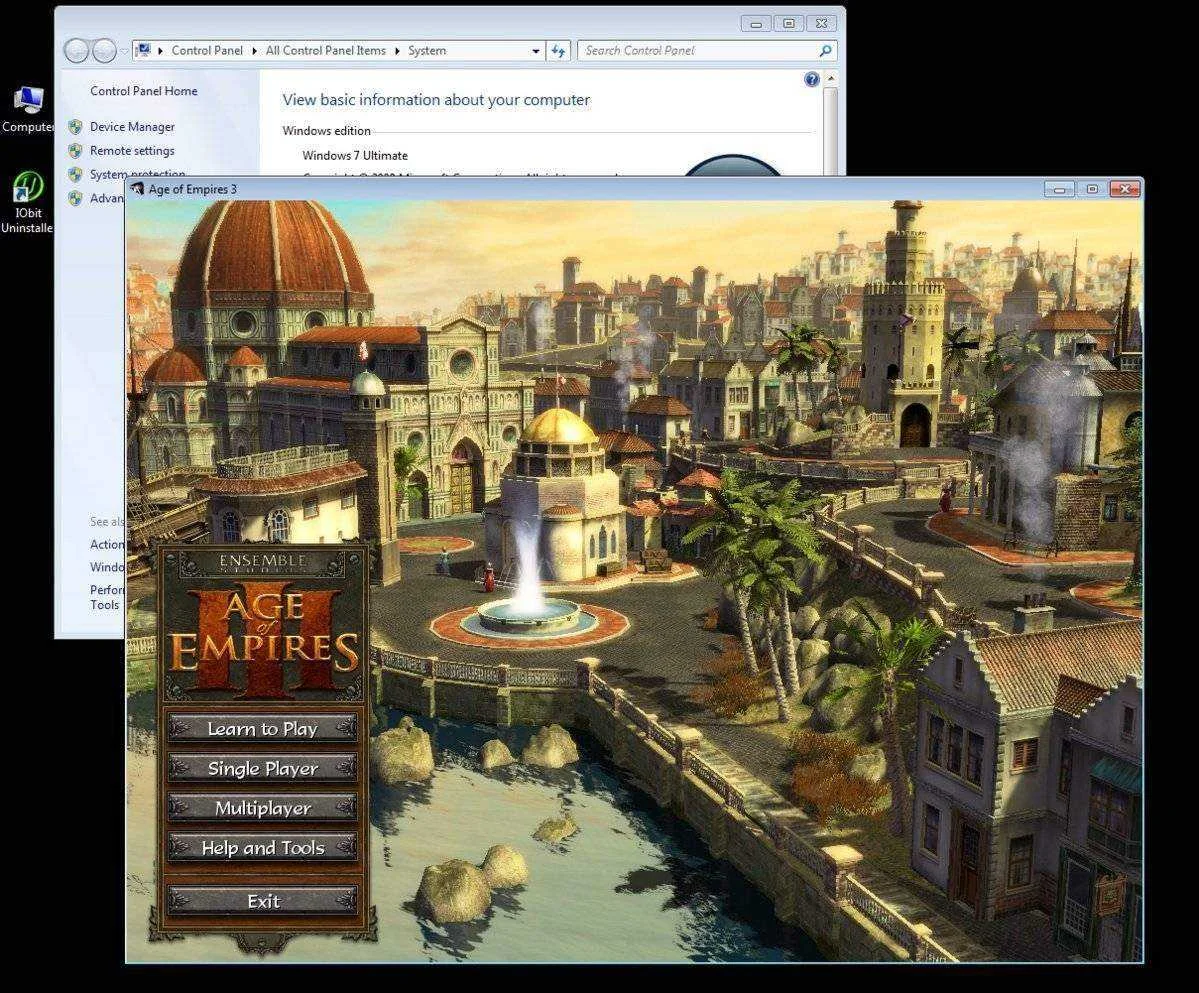Close the Control Panel window
Image resolution: width=1199 pixels, height=993 pixels.
pyautogui.click(x=821, y=24)
